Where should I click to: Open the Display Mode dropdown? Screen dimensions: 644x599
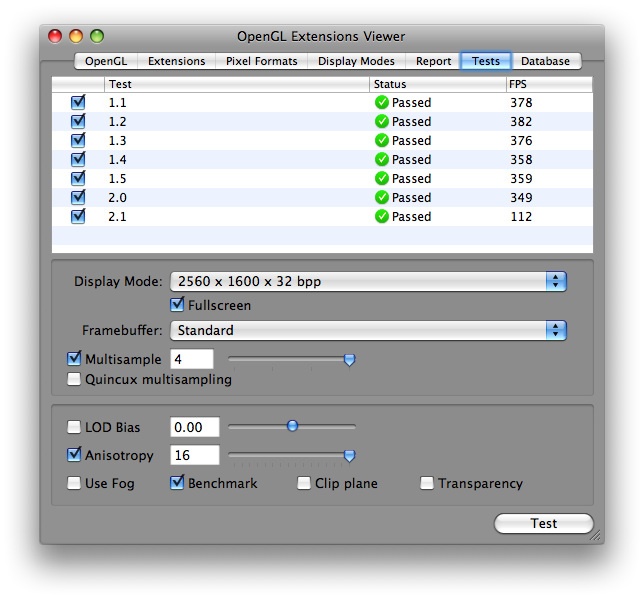pos(368,281)
